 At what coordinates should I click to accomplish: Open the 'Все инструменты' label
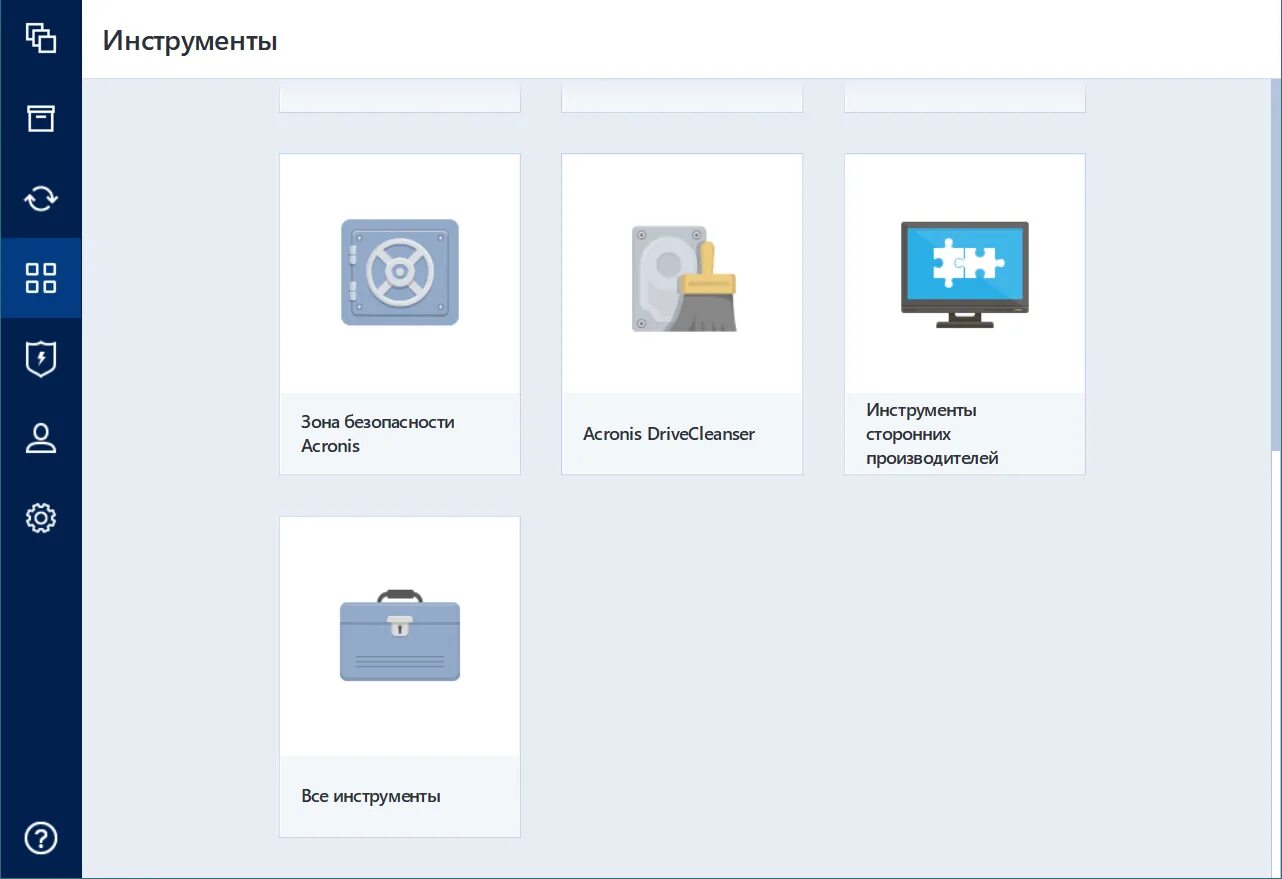[371, 796]
